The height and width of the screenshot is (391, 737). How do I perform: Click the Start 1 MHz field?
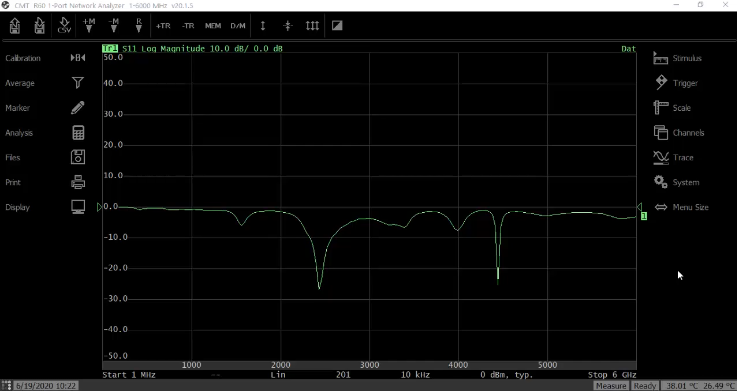pos(129,375)
